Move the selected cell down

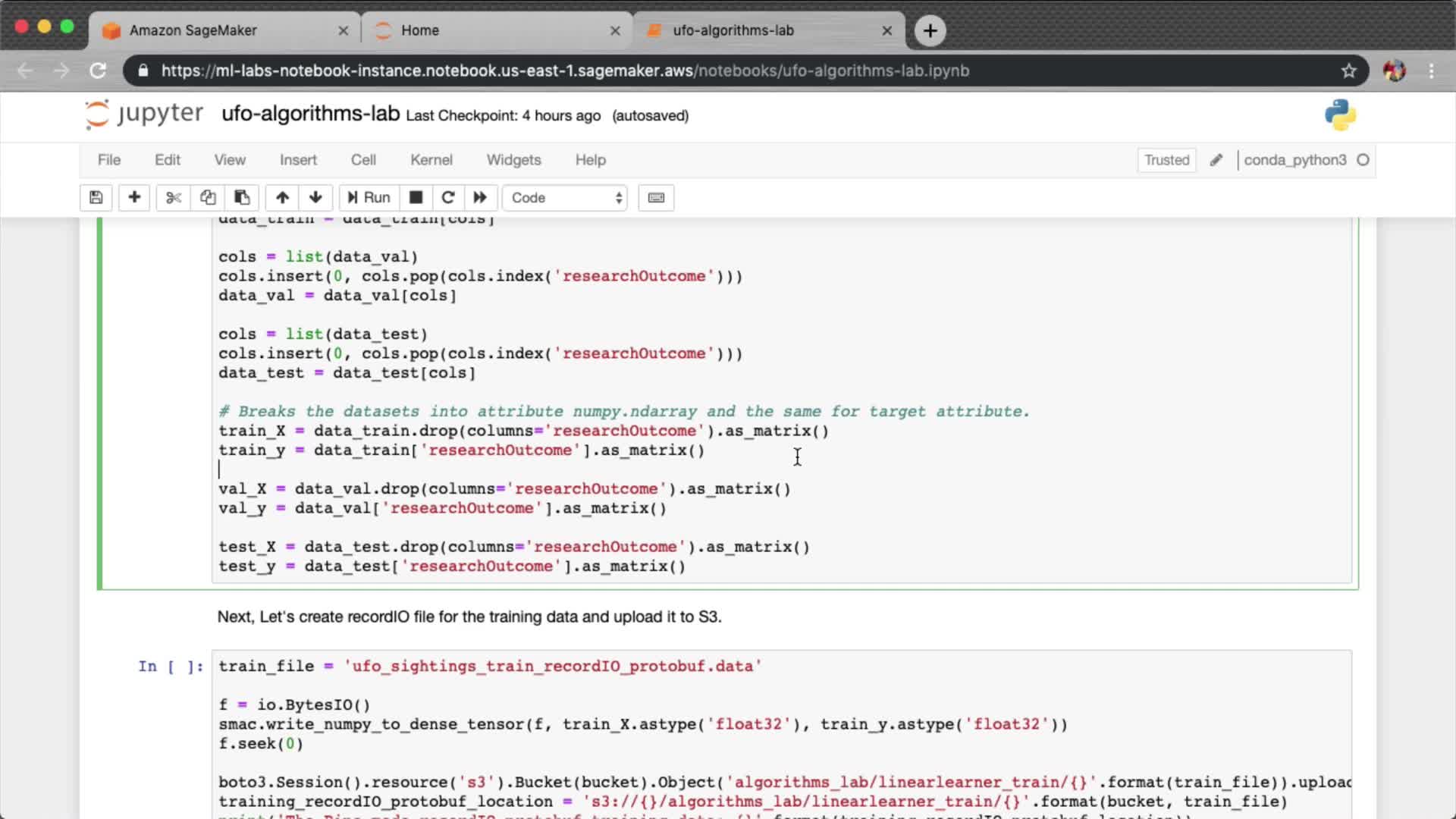click(315, 198)
